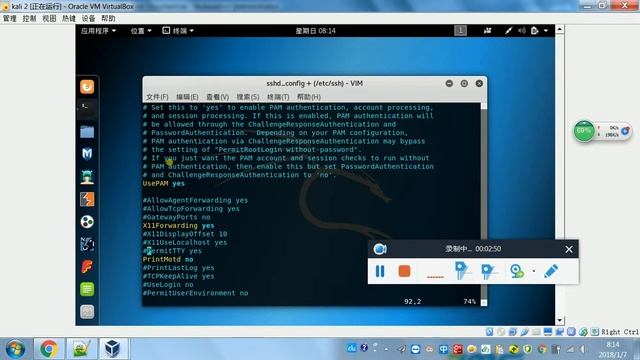Click the 'UsePAM yes' line in VIM
Image resolution: width=640 pixels, height=360 pixels.
(x=163, y=183)
